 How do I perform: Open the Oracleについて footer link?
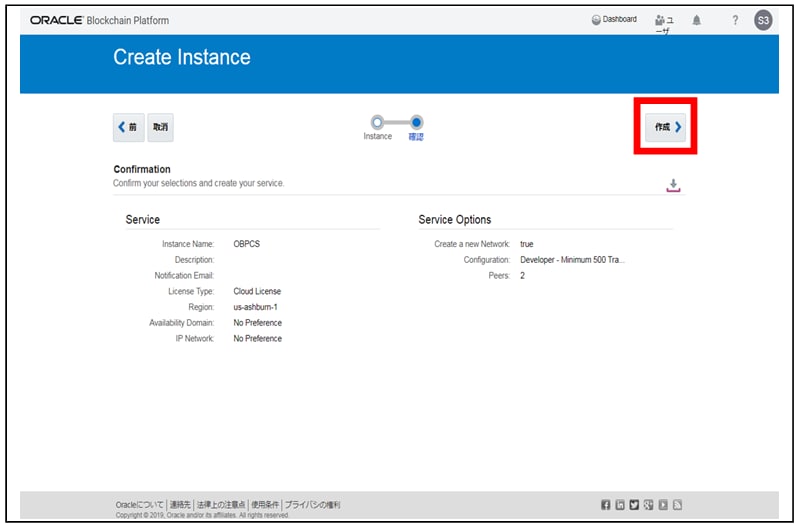pyautogui.click(x=139, y=505)
